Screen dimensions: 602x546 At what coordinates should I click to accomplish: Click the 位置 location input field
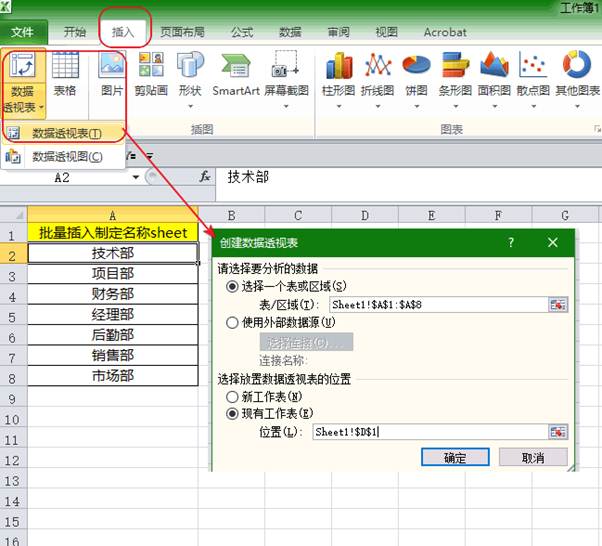point(428,432)
